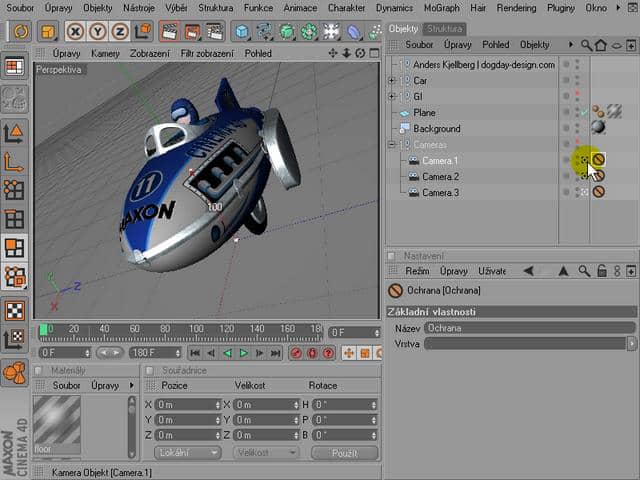
Task: Switch to the Struktura tab
Action: 445,29
